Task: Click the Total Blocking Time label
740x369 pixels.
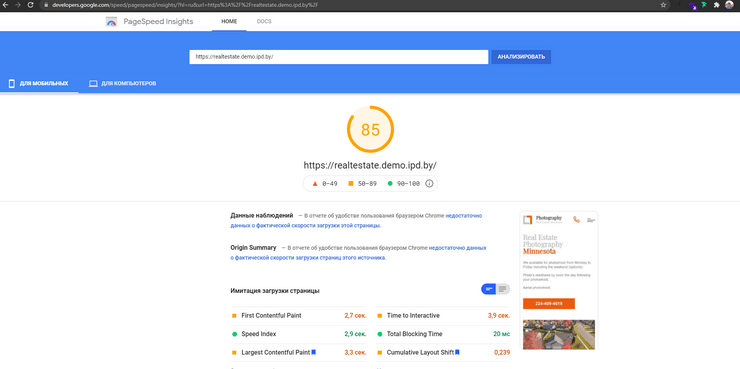Action: (414, 334)
